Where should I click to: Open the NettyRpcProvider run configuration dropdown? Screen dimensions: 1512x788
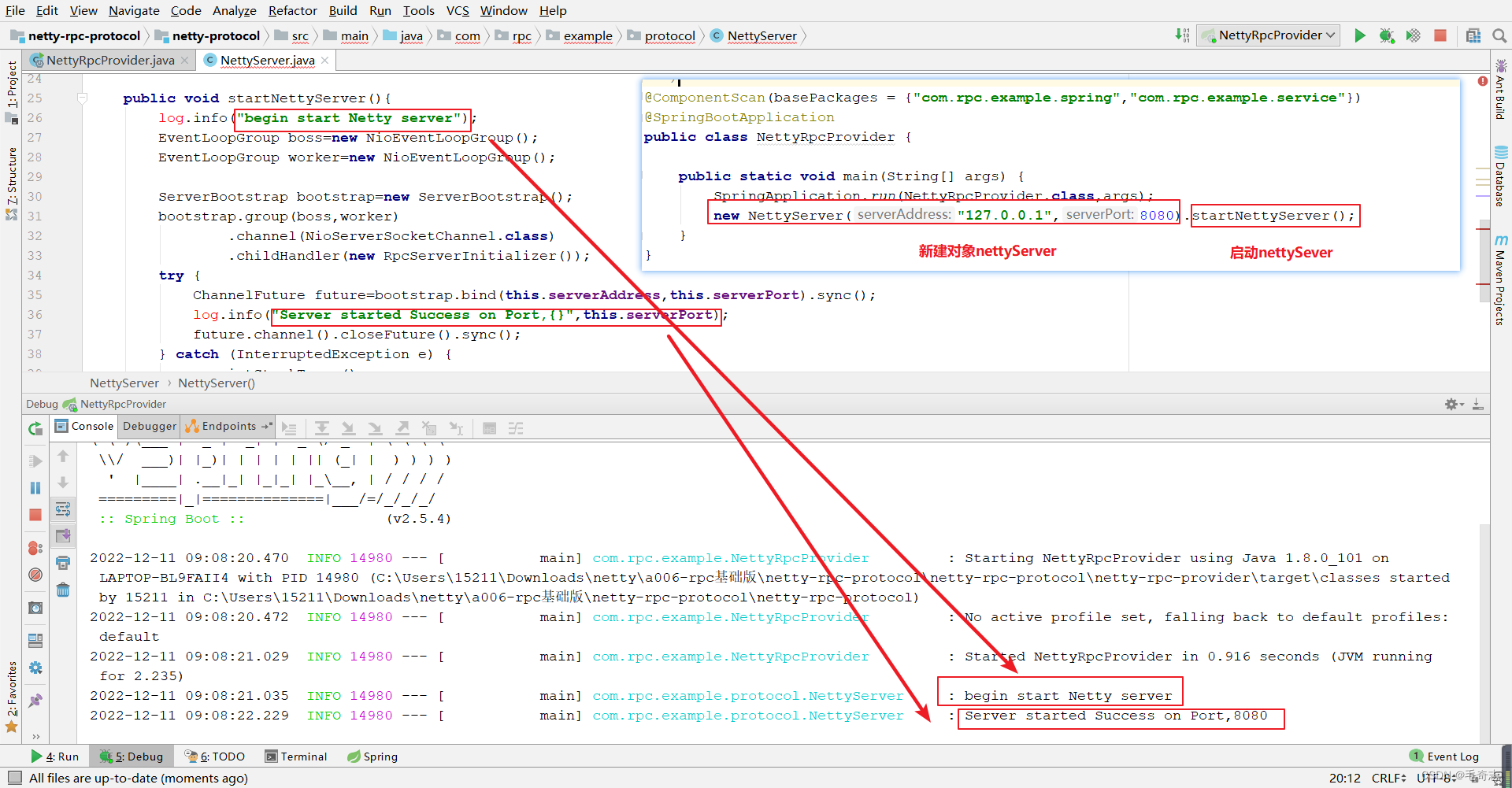tap(1269, 35)
